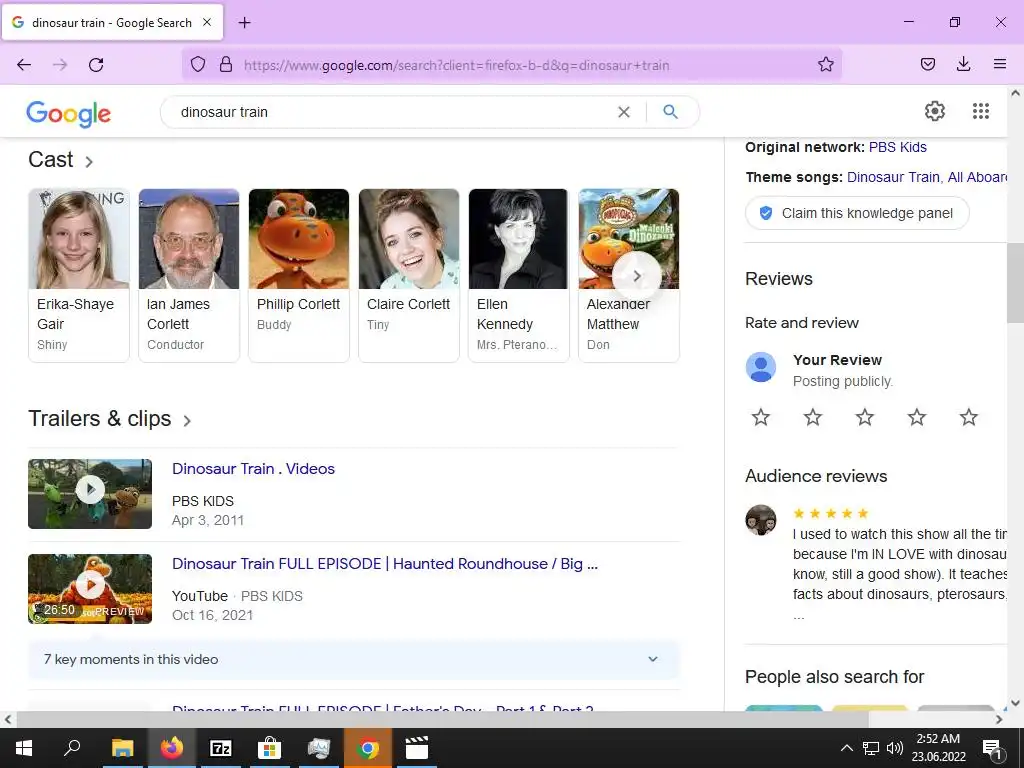Viewport: 1024px width, 768px height.
Task: Click inside the Google search field
Action: (x=392, y=112)
